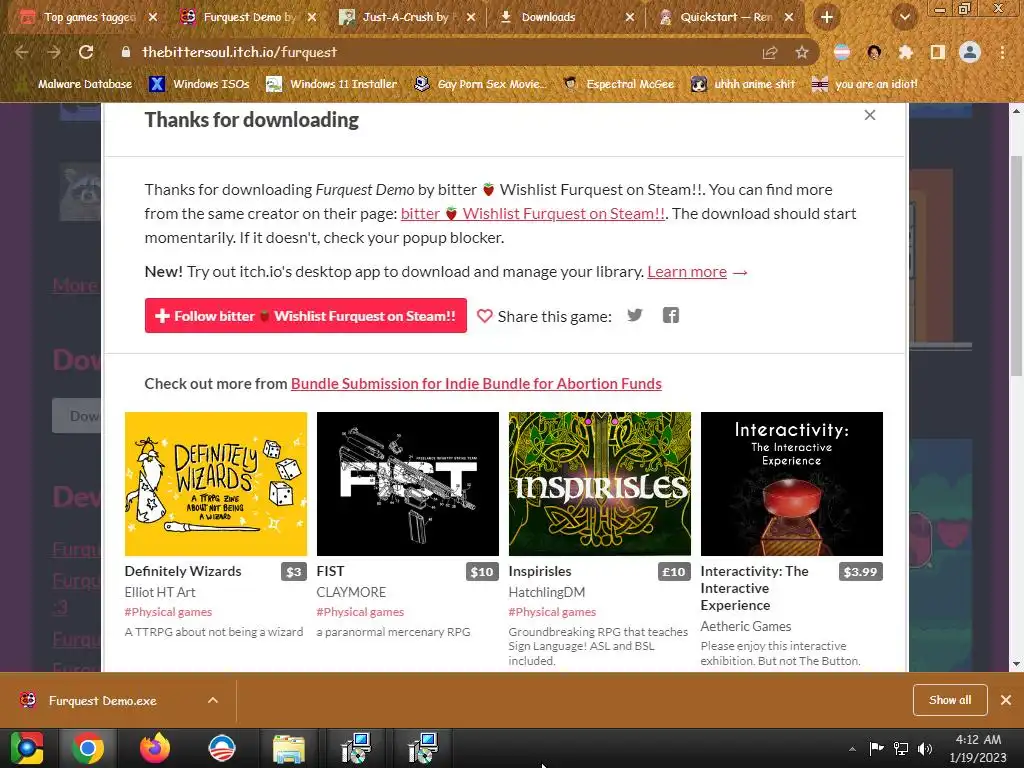1024x768 pixels.
Task: Open Bundle Submission for Indie Bundle link
Action: tap(476, 383)
